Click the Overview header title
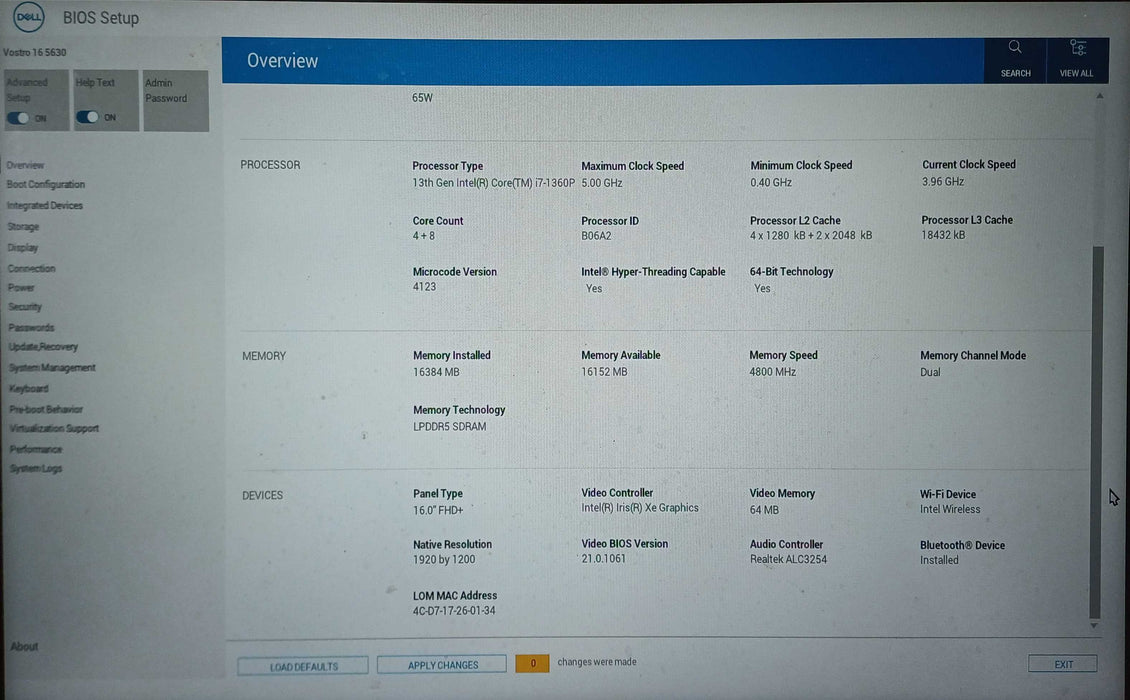The image size is (1130, 700). click(x=282, y=61)
